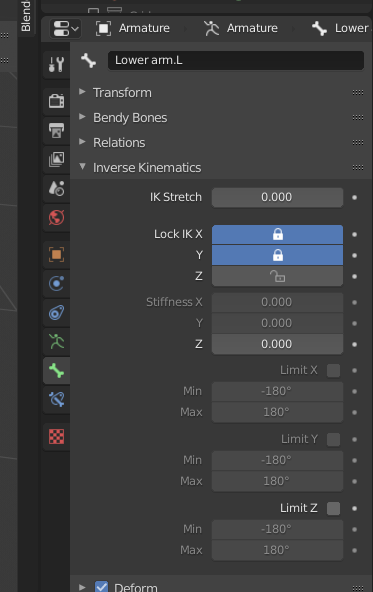Click Armature object text in breadcrumb
This screenshot has width=373, height=592.
click(x=144, y=28)
